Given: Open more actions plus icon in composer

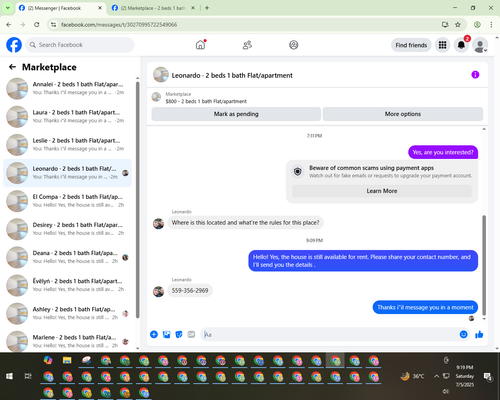Looking at the screenshot, I should (154, 334).
